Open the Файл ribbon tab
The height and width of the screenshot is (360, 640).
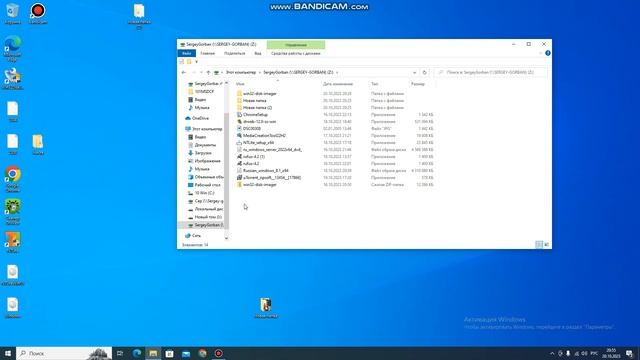pyautogui.click(x=187, y=53)
